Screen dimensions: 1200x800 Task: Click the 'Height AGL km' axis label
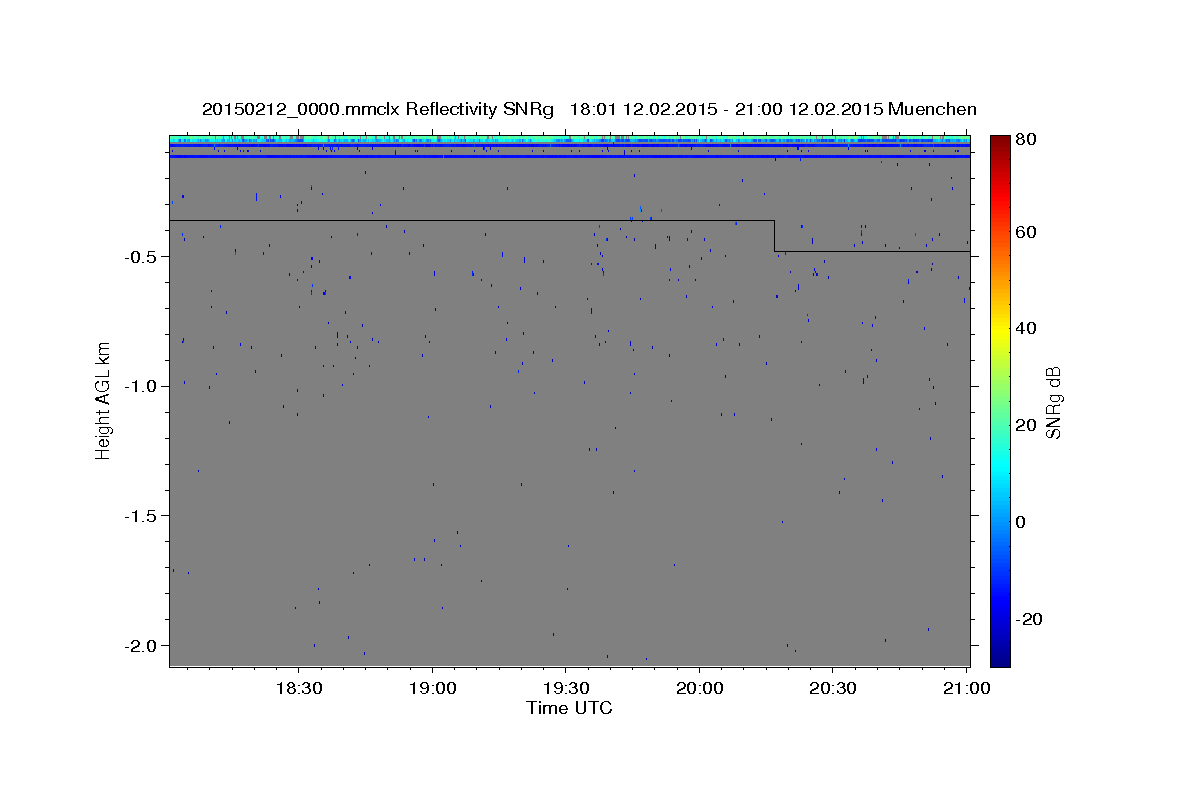(x=103, y=400)
